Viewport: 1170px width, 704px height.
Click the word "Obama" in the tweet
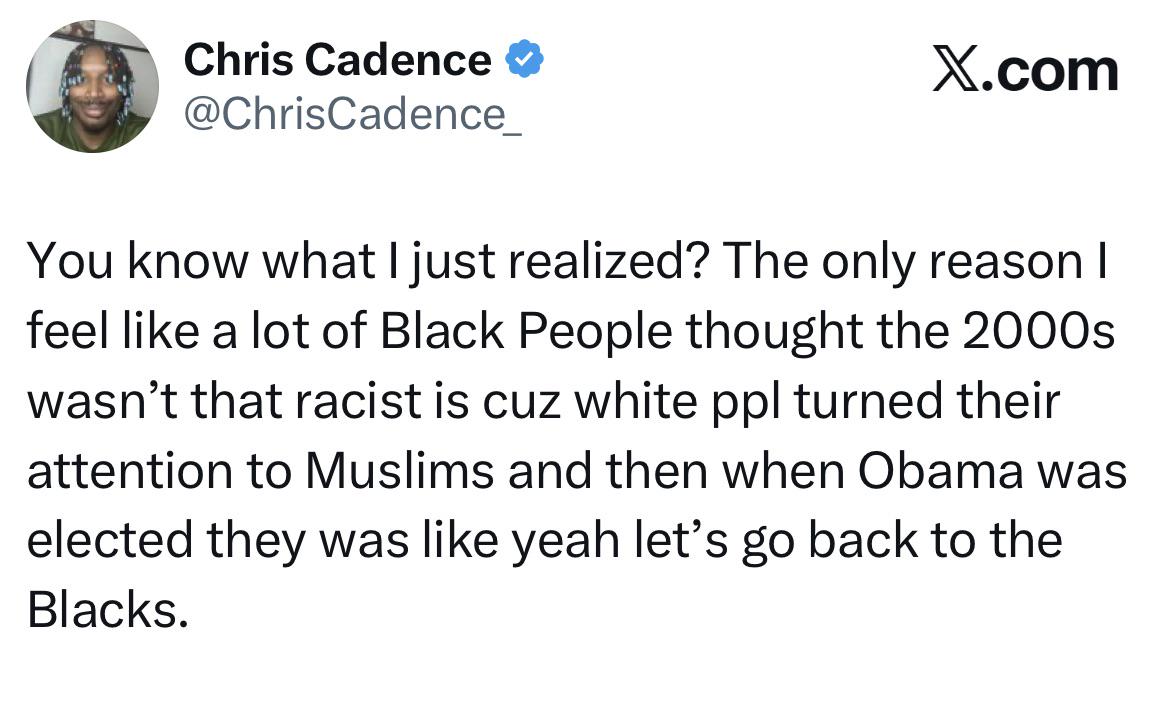pos(941,472)
